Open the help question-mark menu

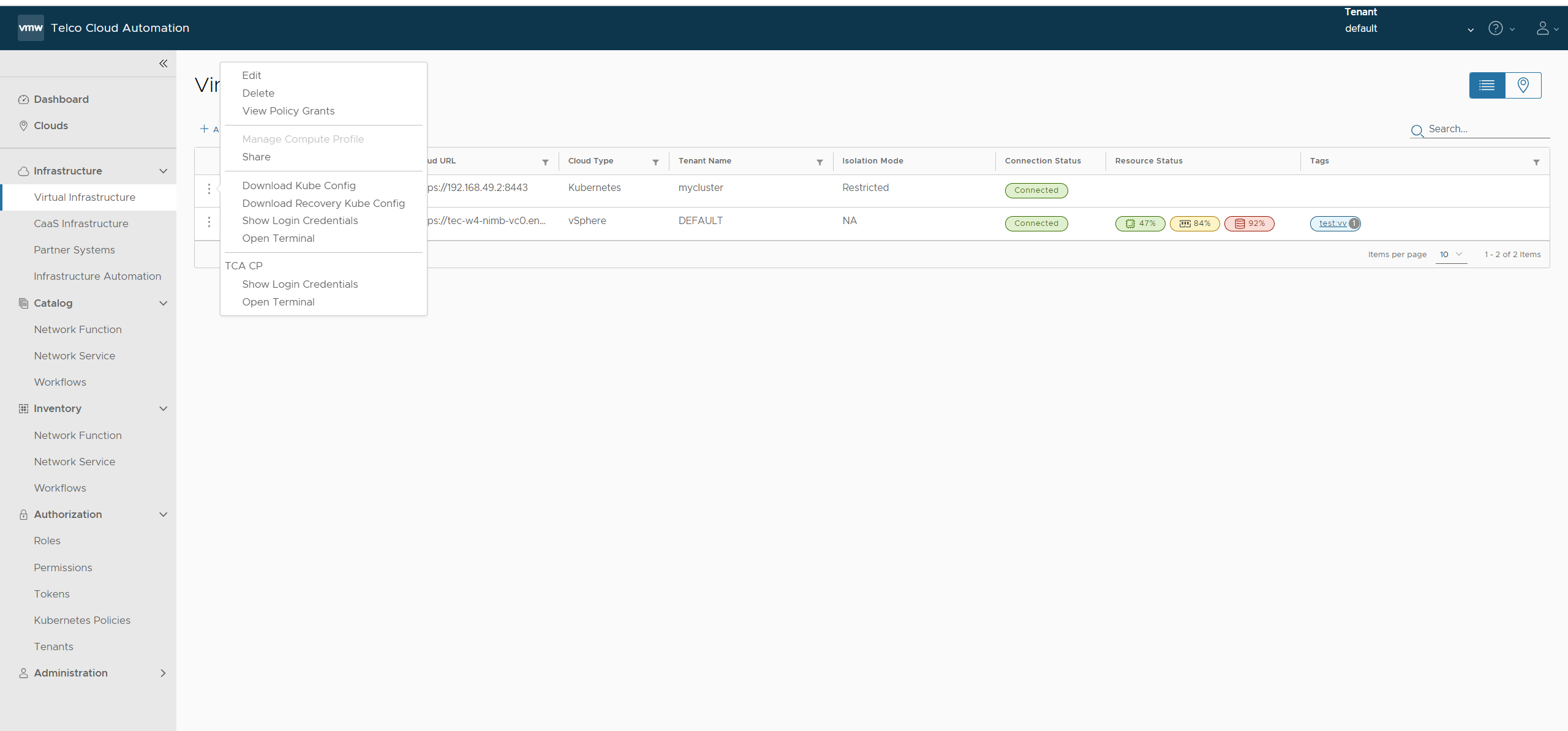[x=1501, y=28]
